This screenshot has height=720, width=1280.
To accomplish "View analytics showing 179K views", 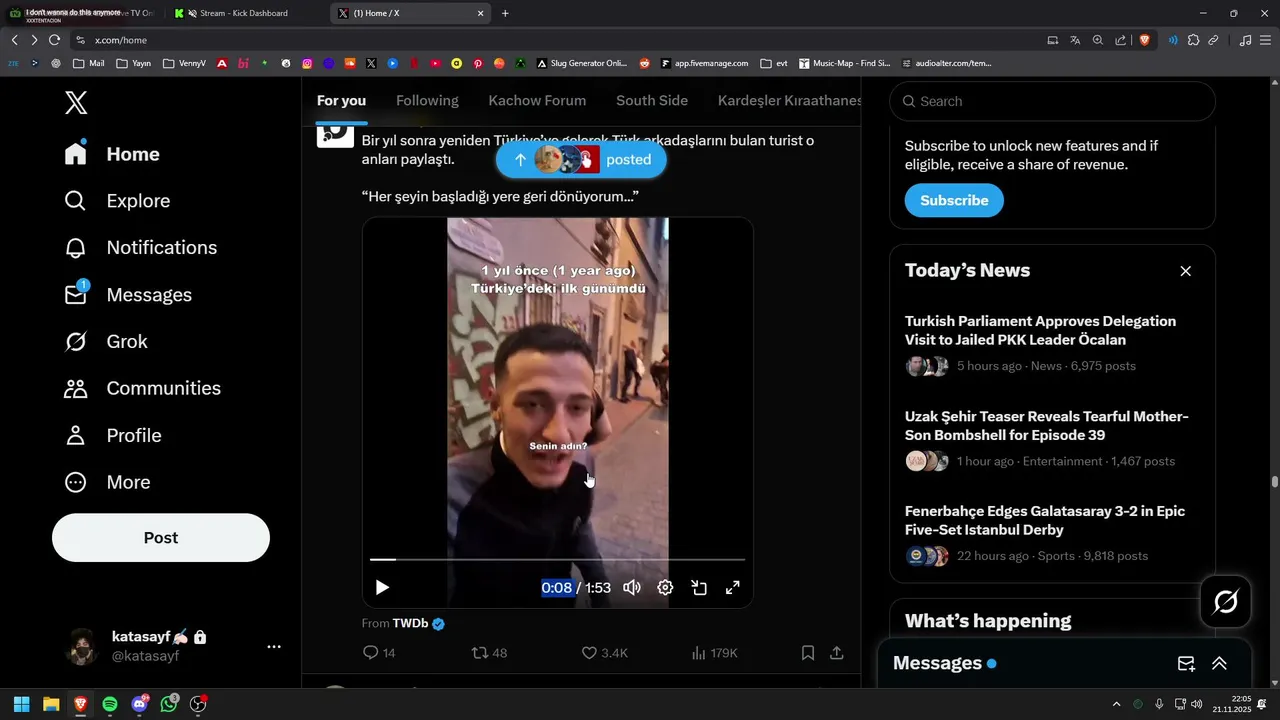I will coord(715,653).
